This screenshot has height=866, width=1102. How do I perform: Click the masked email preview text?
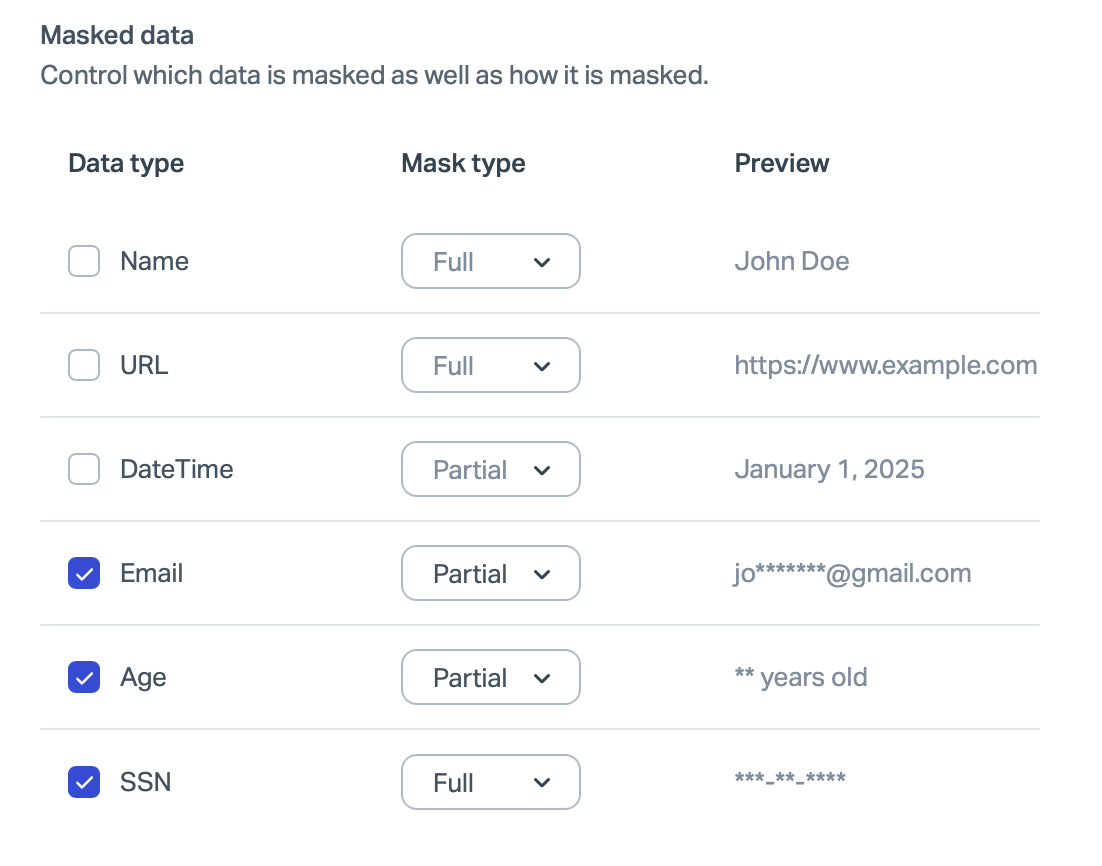pyautogui.click(x=852, y=574)
